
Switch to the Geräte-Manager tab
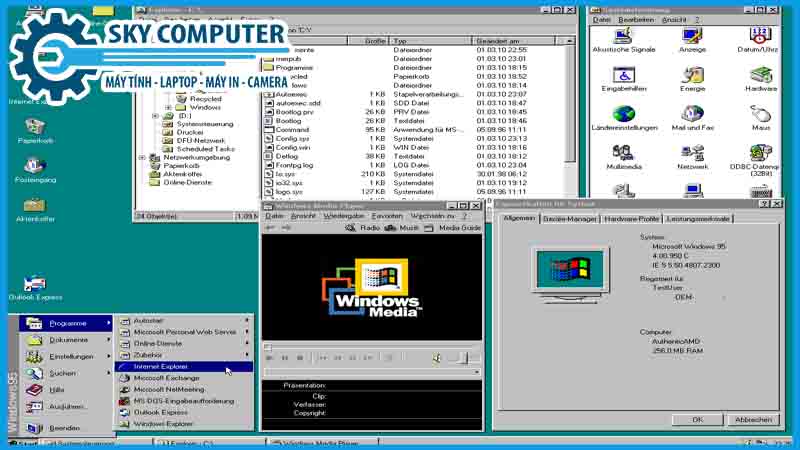point(569,219)
